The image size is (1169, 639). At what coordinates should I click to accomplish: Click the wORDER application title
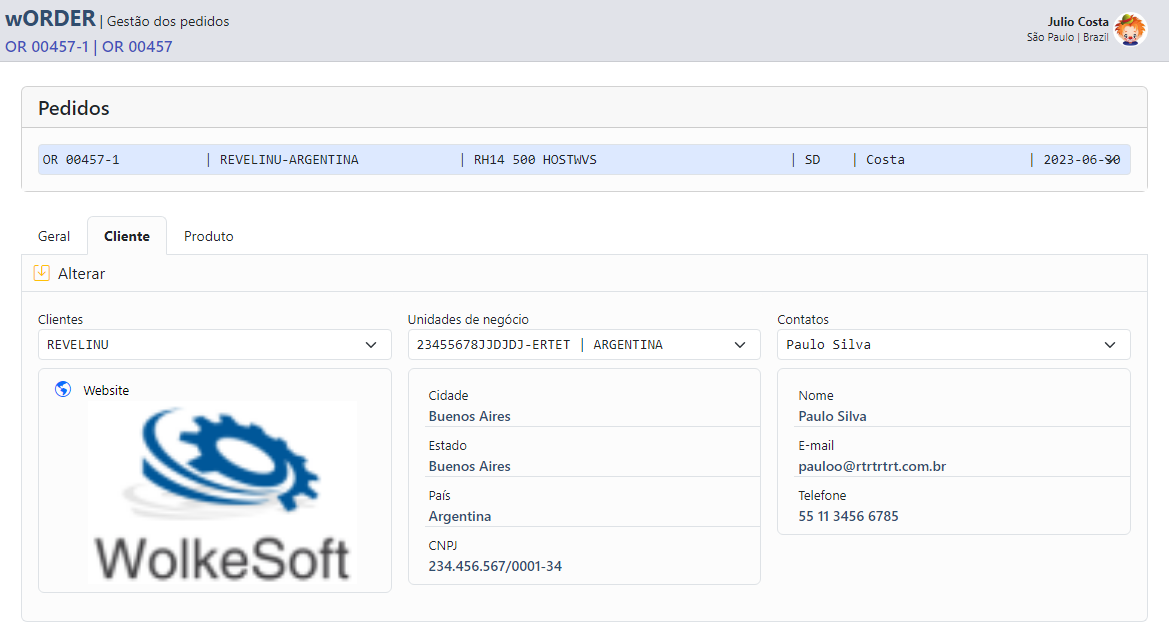pyautogui.click(x=50, y=18)
